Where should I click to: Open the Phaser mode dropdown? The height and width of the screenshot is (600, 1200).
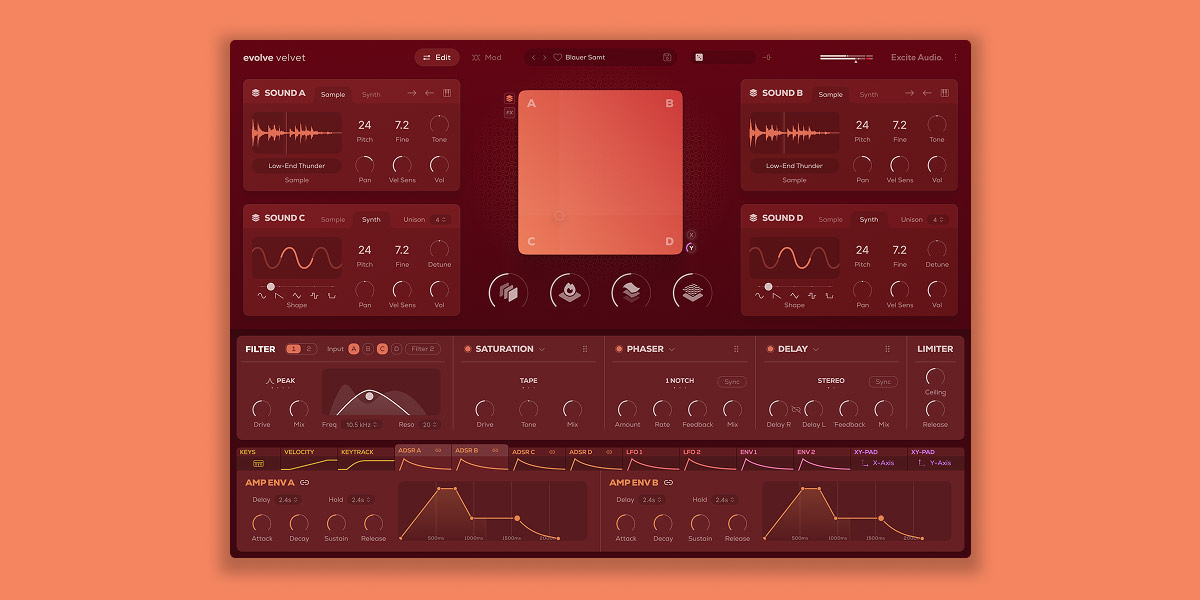[672, 349]
